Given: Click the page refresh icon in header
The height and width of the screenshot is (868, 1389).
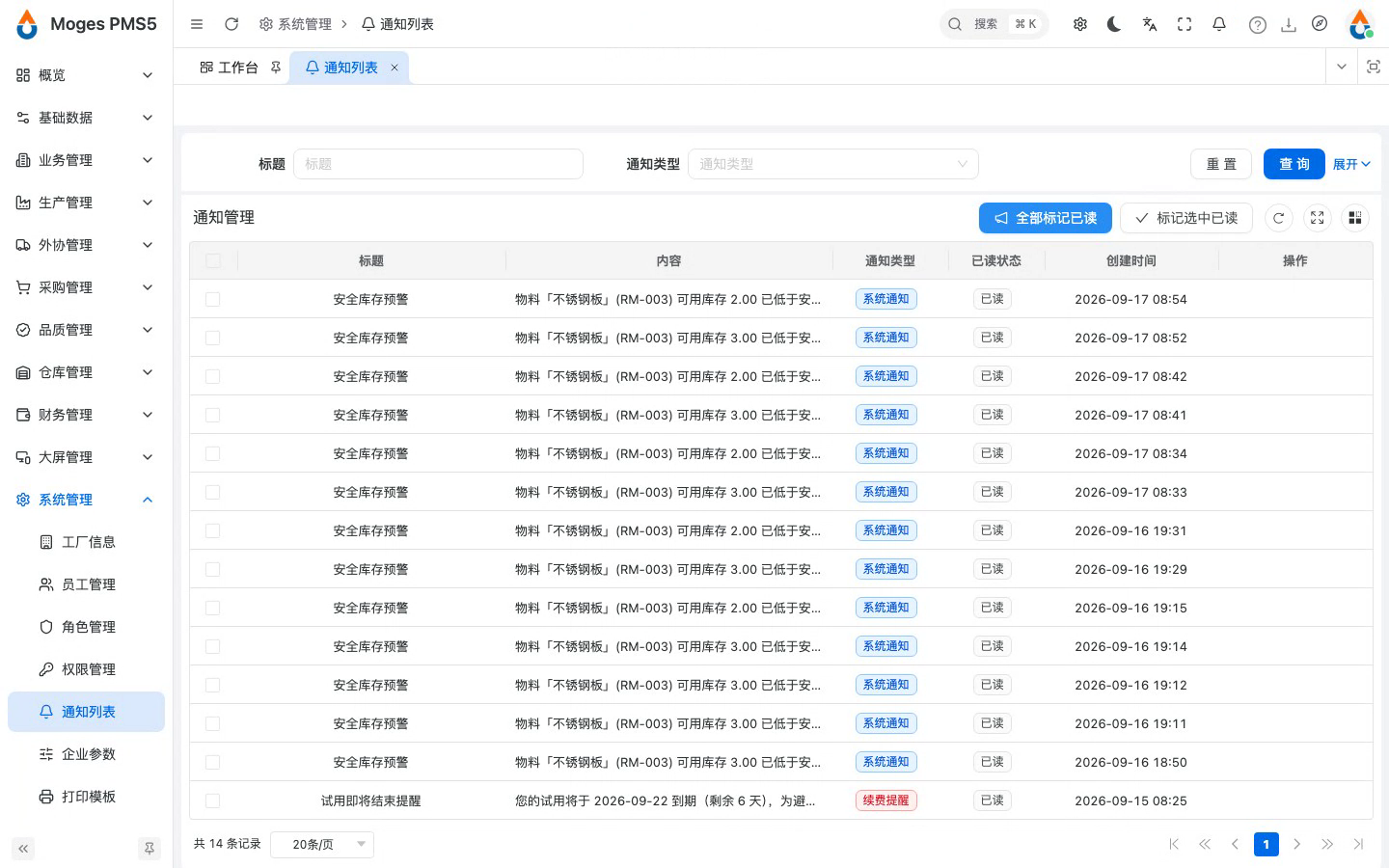Looking at the screenshot, I should click(x=231, y=24).
